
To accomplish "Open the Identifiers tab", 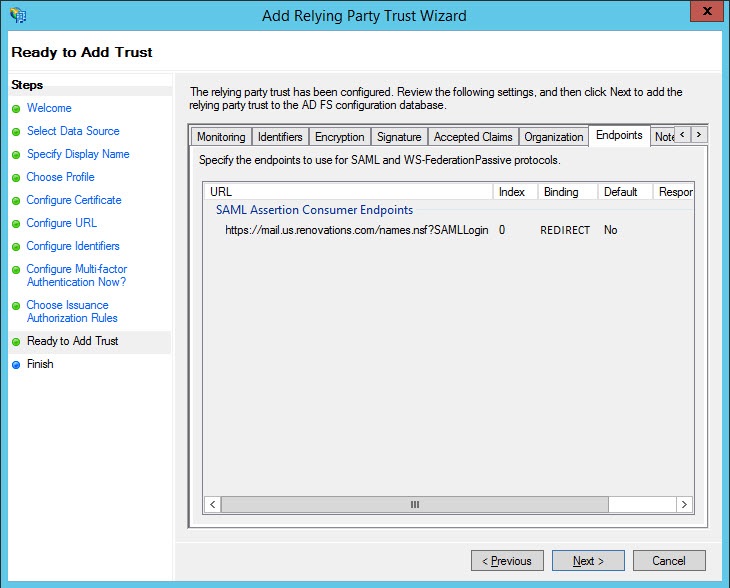I will (x=280, y=137).
